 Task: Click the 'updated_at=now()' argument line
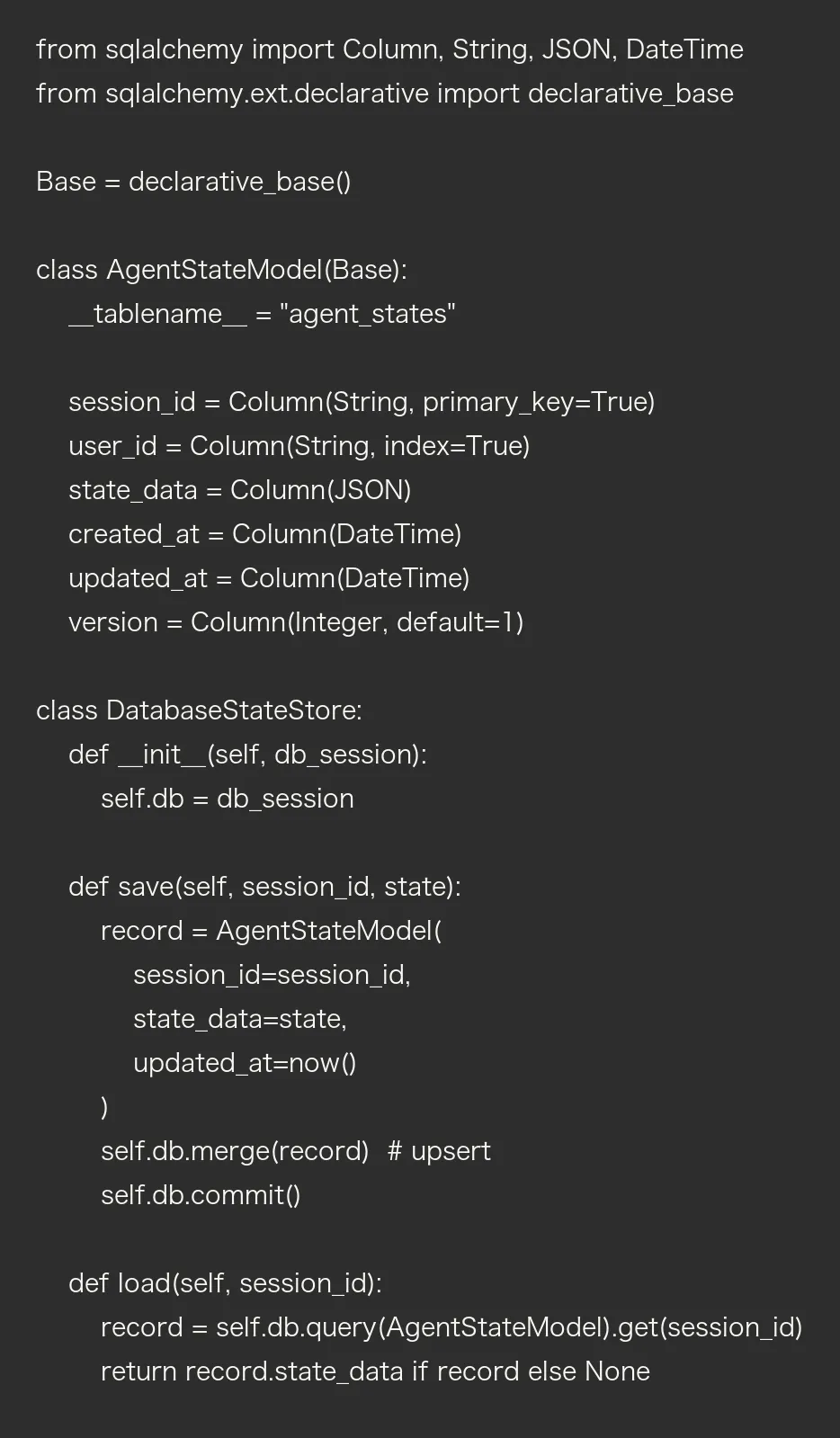point(245,1063)
